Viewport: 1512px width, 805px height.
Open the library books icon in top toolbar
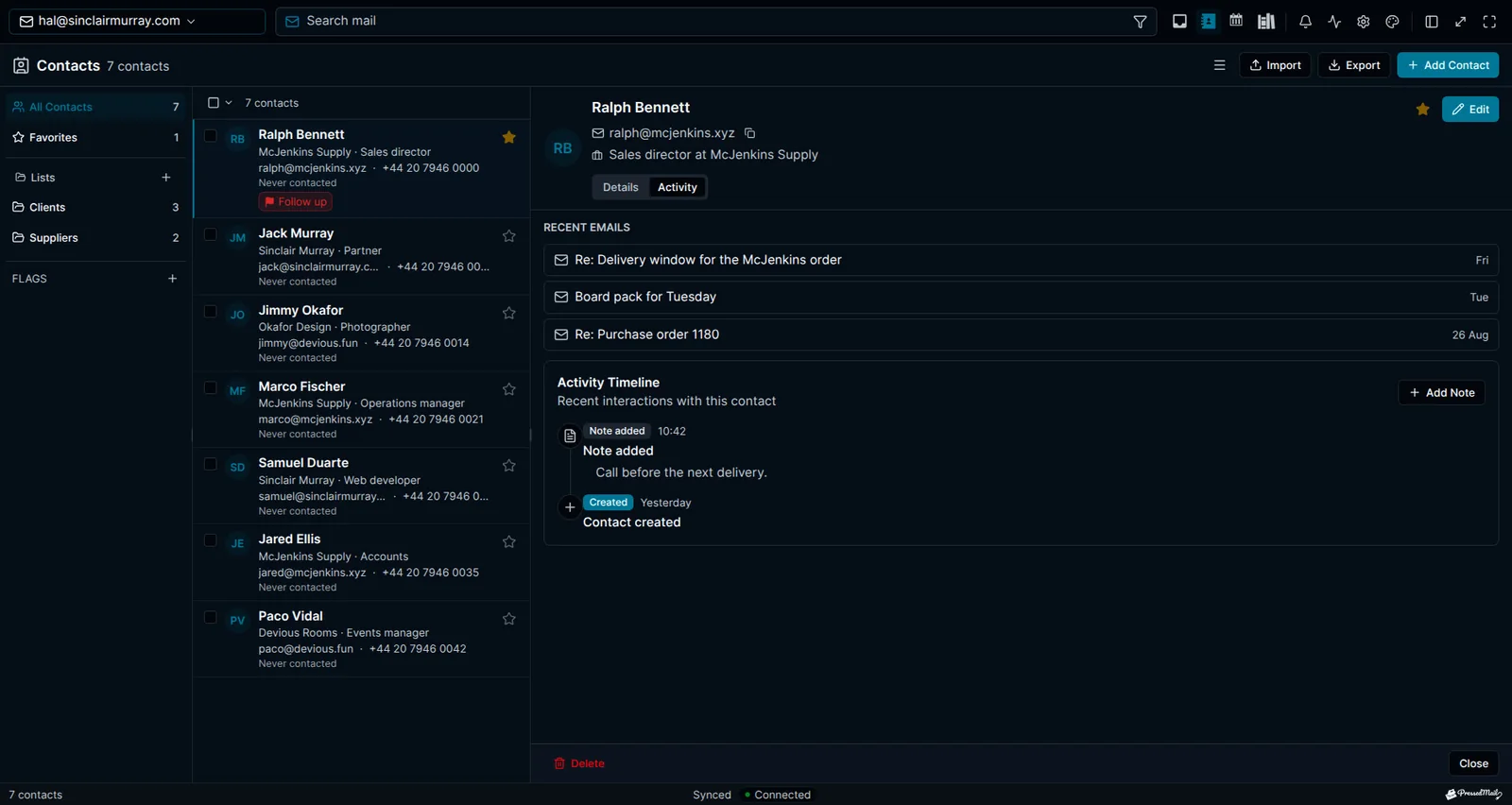[1266, 22]
